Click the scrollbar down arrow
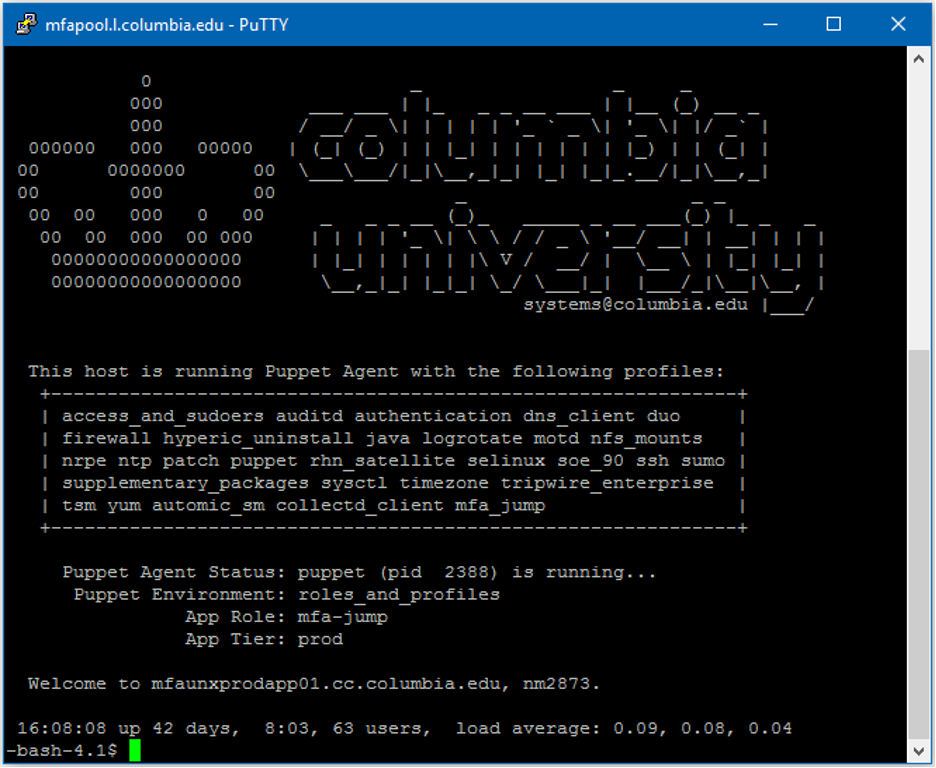Screen dimensions: 936x768 919,751
